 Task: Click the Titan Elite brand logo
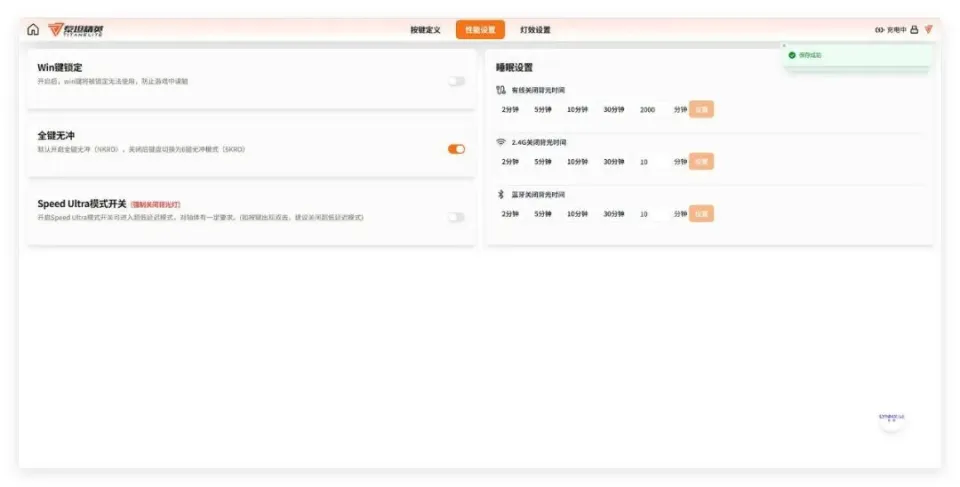(75, 29)
